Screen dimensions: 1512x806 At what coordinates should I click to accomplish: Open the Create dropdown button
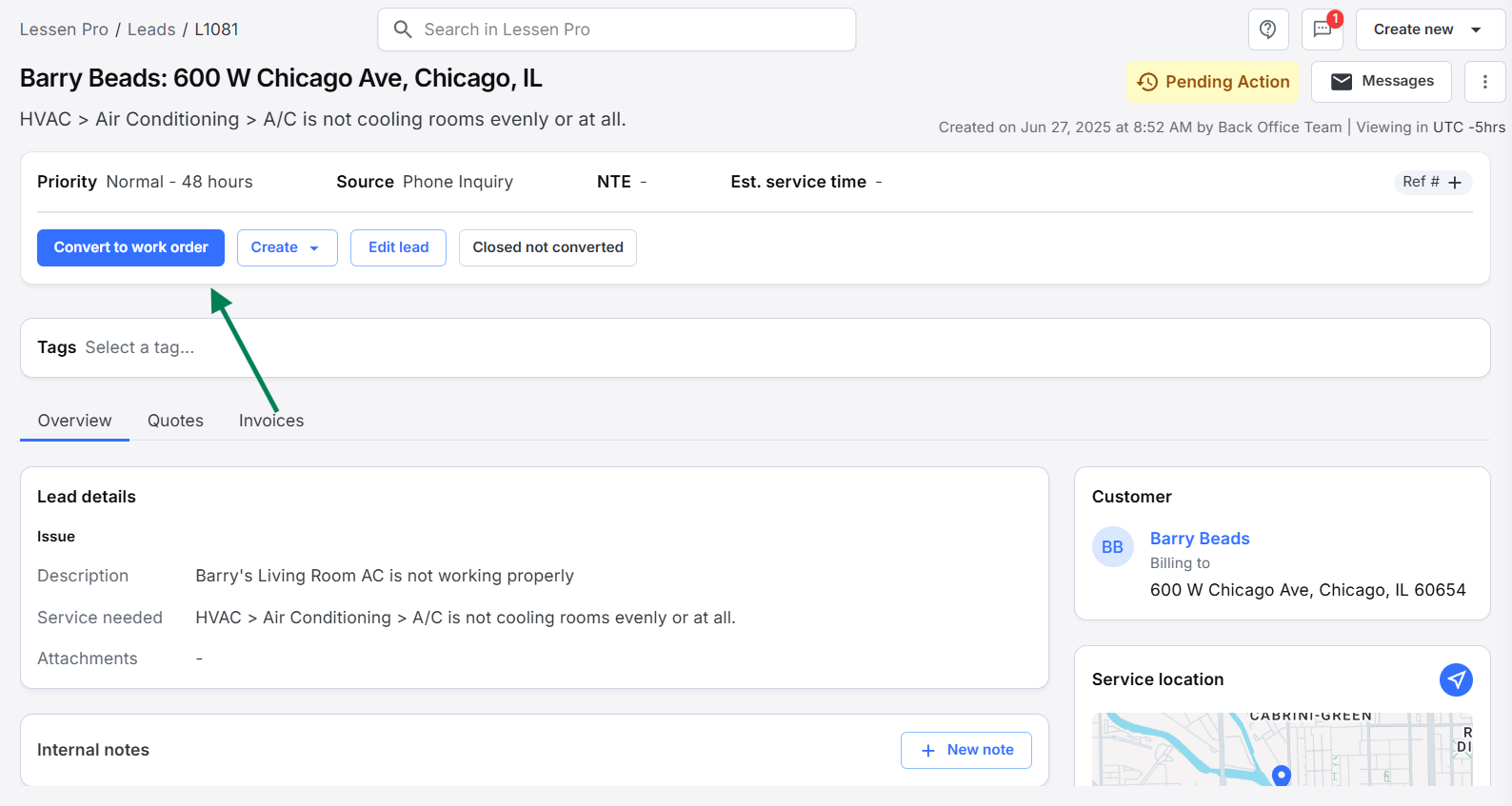[x=287, y=247]
